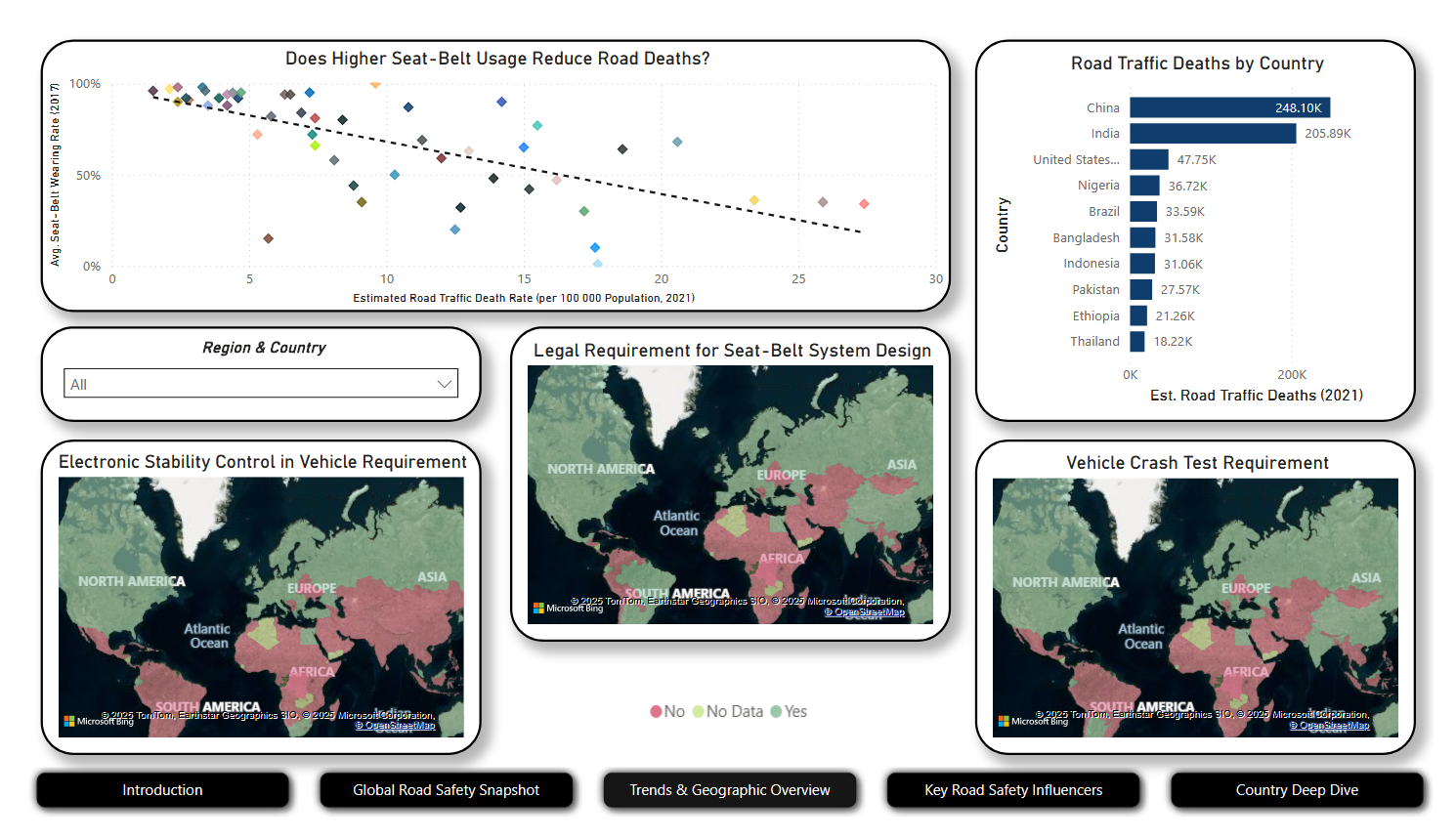Click the Thailand bar in chart
1456x840 pixels.
[1137, 342]
